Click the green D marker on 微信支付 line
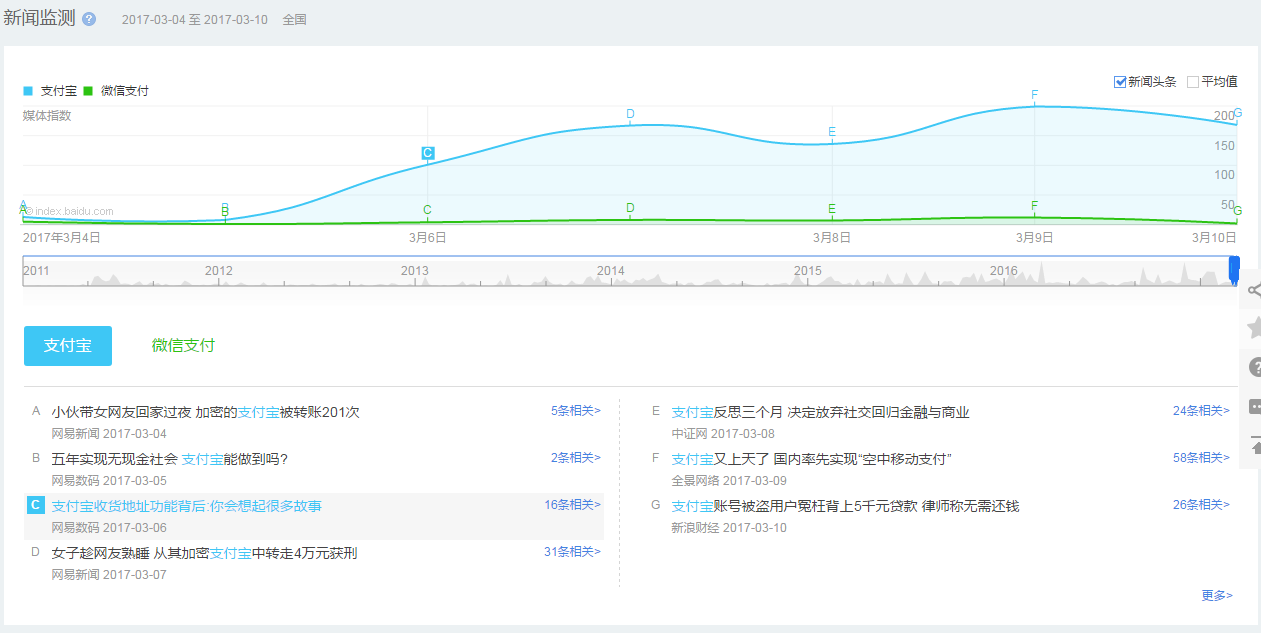 (630, 208)
